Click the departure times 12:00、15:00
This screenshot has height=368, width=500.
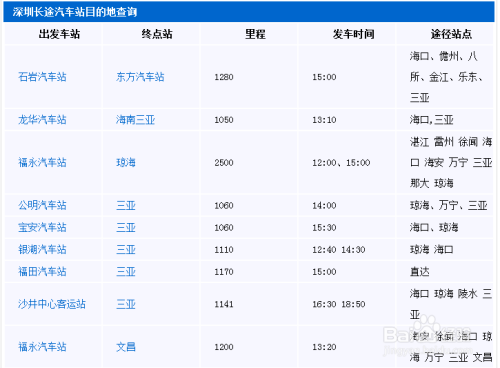point(341,162)
